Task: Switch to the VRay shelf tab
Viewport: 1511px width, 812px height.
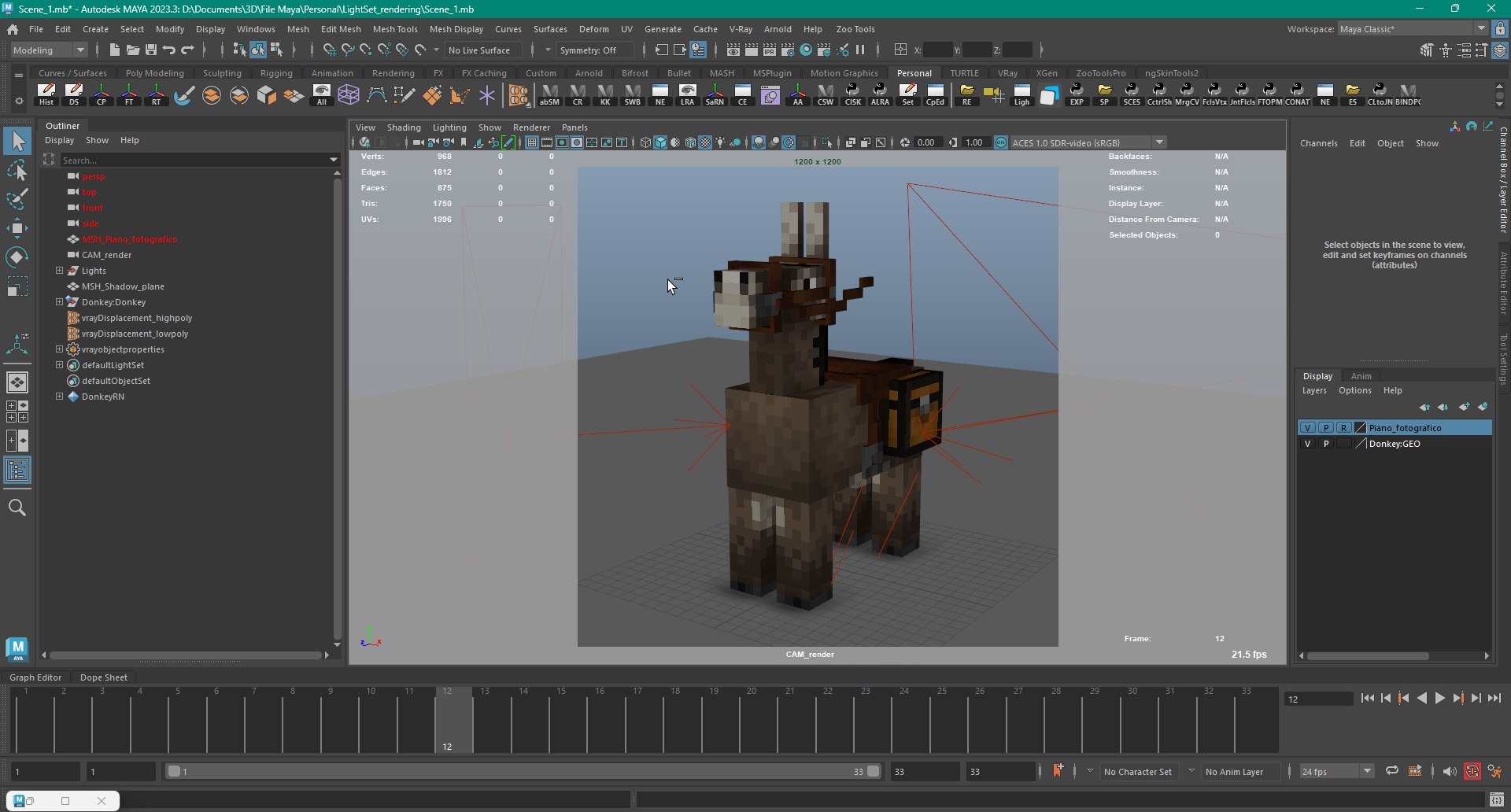Action: (x=1007, y=73)
